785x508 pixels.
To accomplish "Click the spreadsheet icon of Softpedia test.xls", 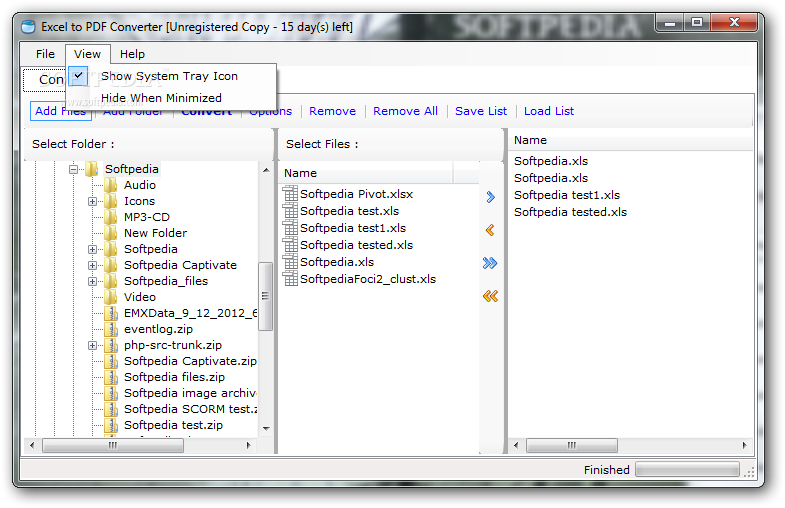I will pyautogui.click(x=290, y=211).
